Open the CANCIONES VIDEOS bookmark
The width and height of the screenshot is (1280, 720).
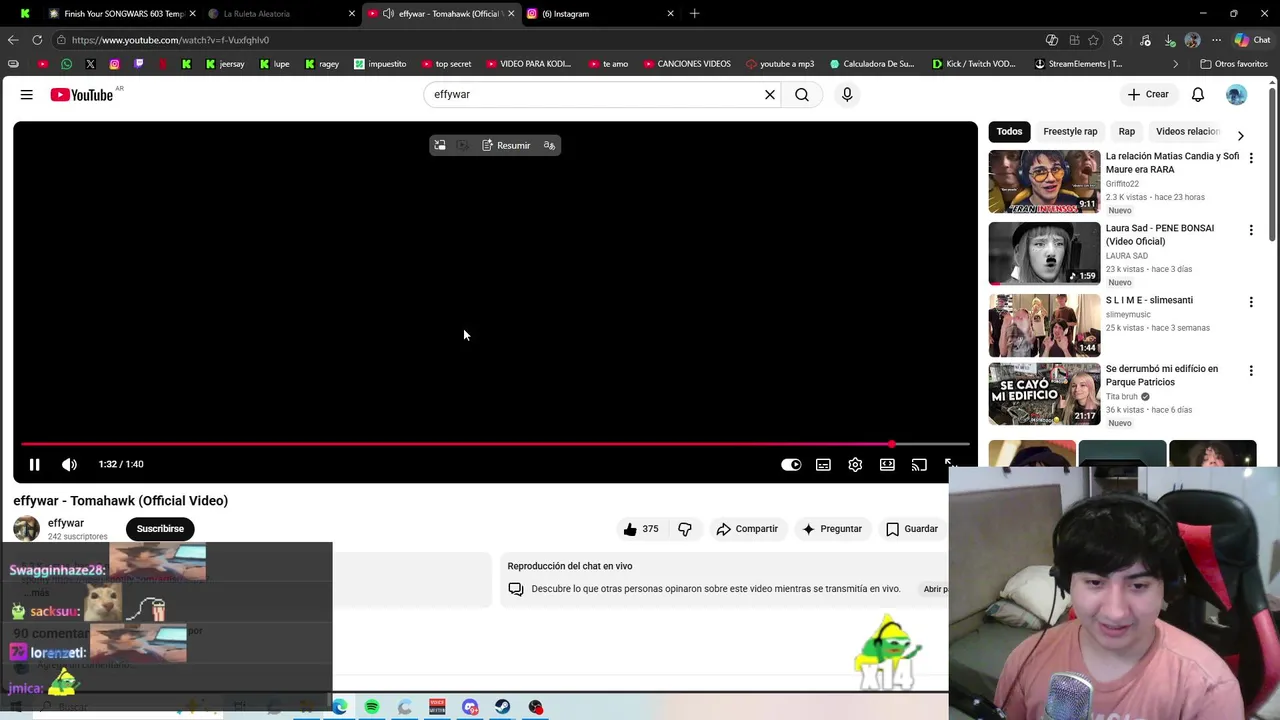click(x=686, y=64)
